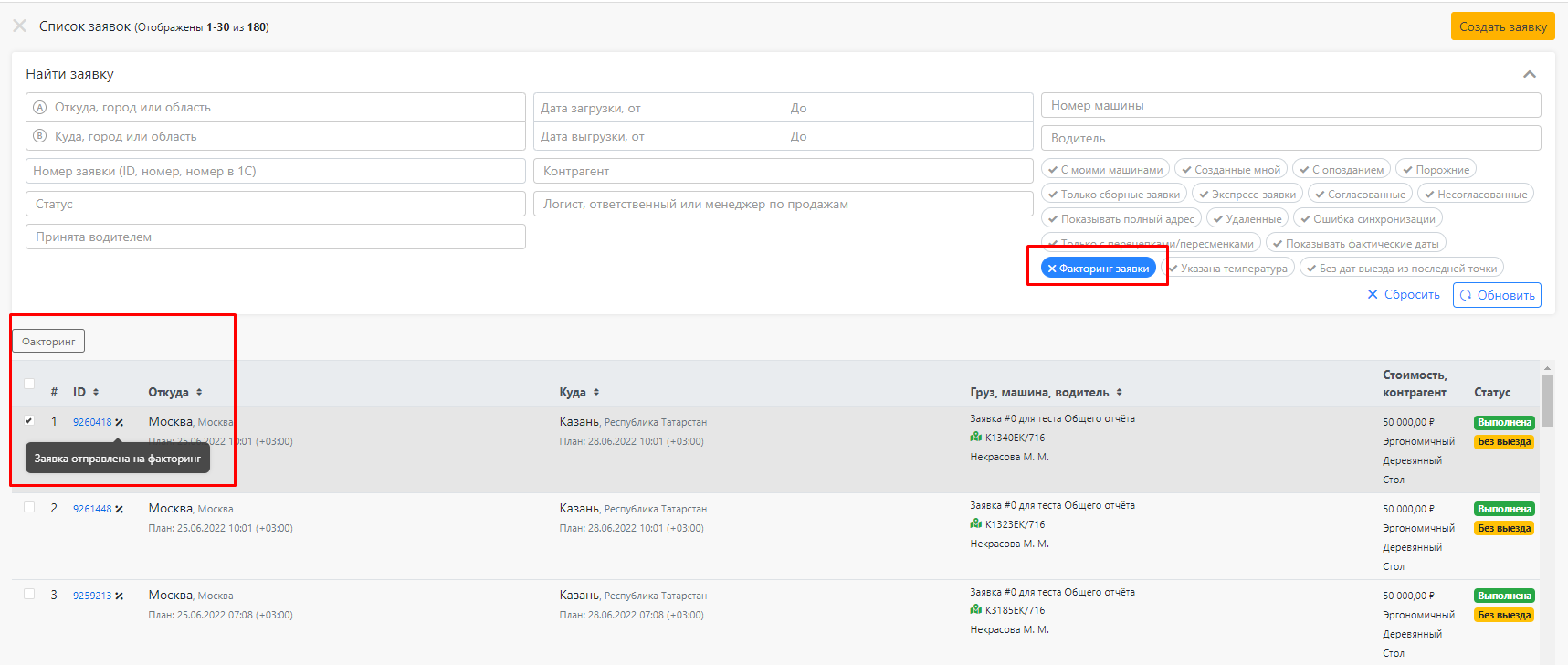Click the Обновить button
Image resolution: width=1568 pixels, height=665 pixels.
click(x=1497, y=295)
